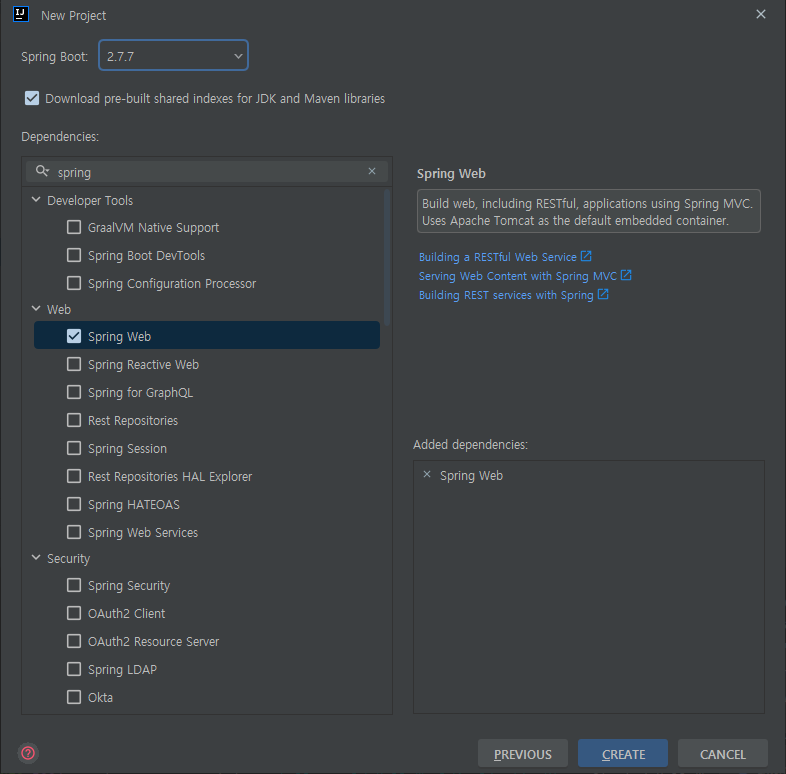Collapse the Web dependency group

(36, 309)
